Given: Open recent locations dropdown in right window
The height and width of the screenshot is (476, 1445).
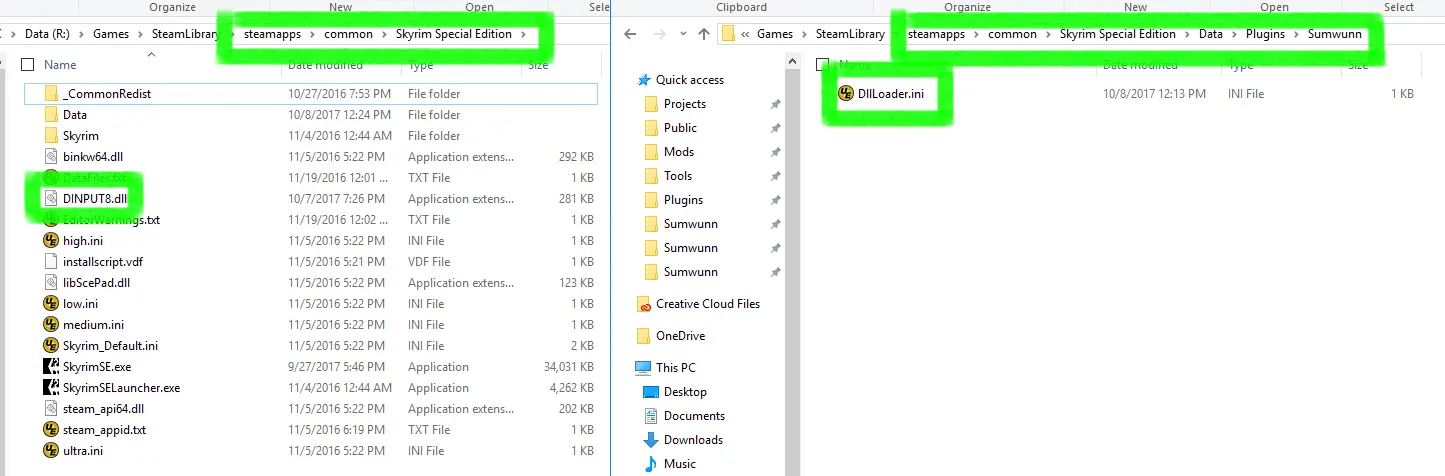Looking at the screenshot, I should [683, 34].
